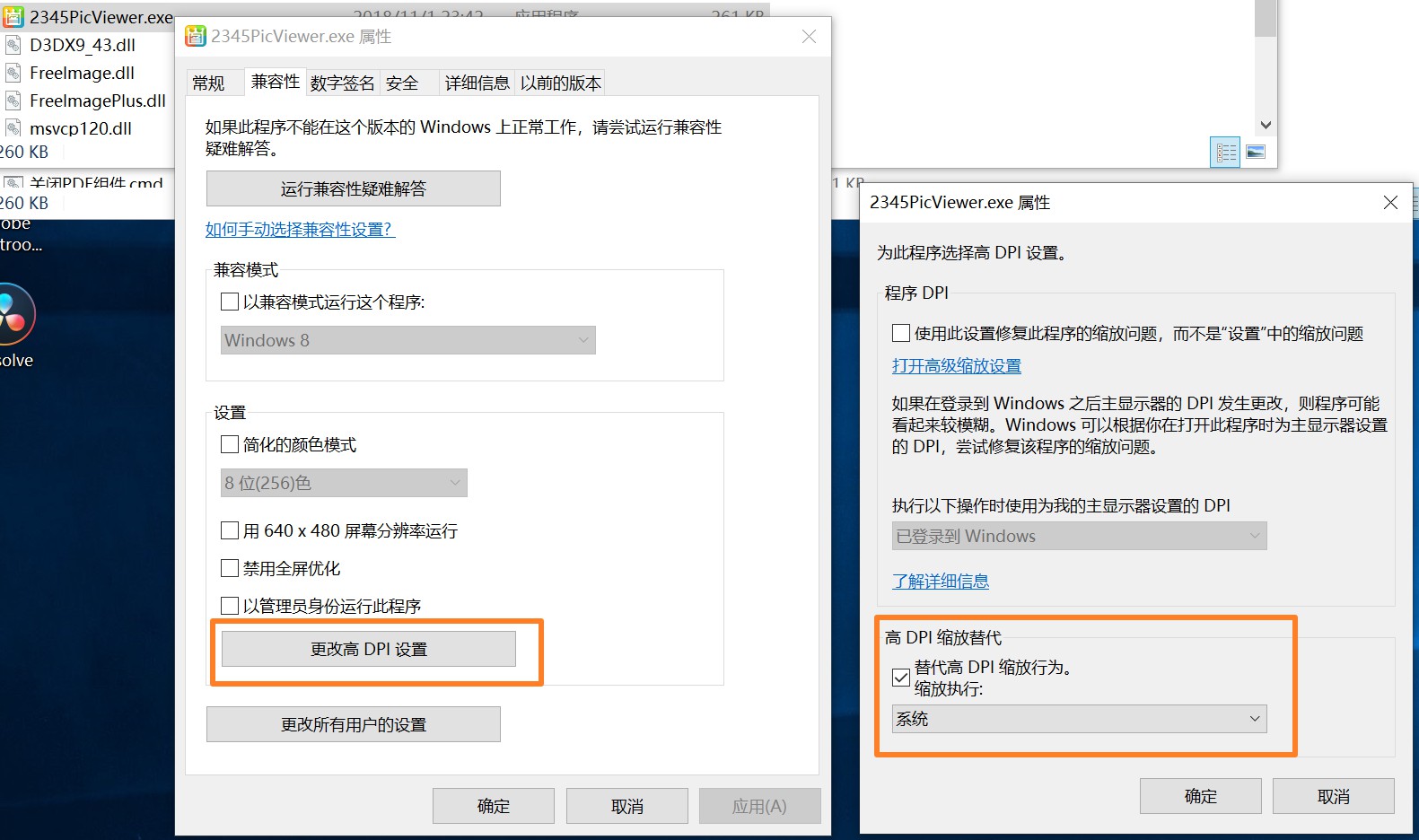Switch to the 以前的版本 tab

click(561, 83)
